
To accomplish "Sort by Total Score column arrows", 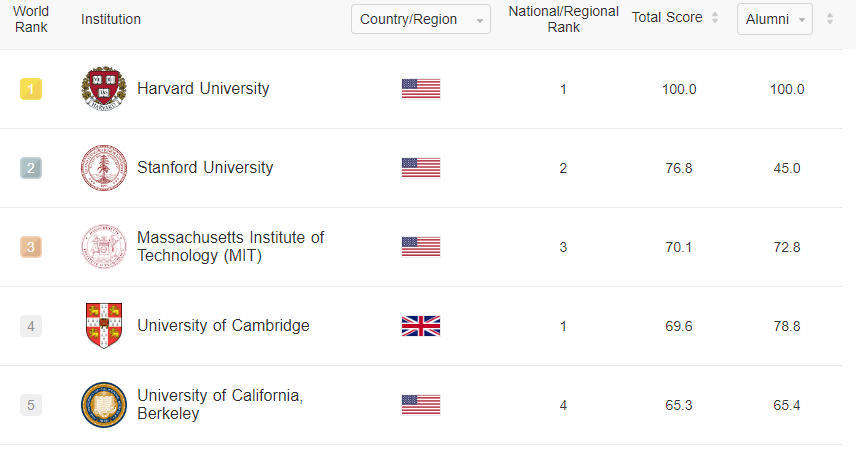I will 714,18.
